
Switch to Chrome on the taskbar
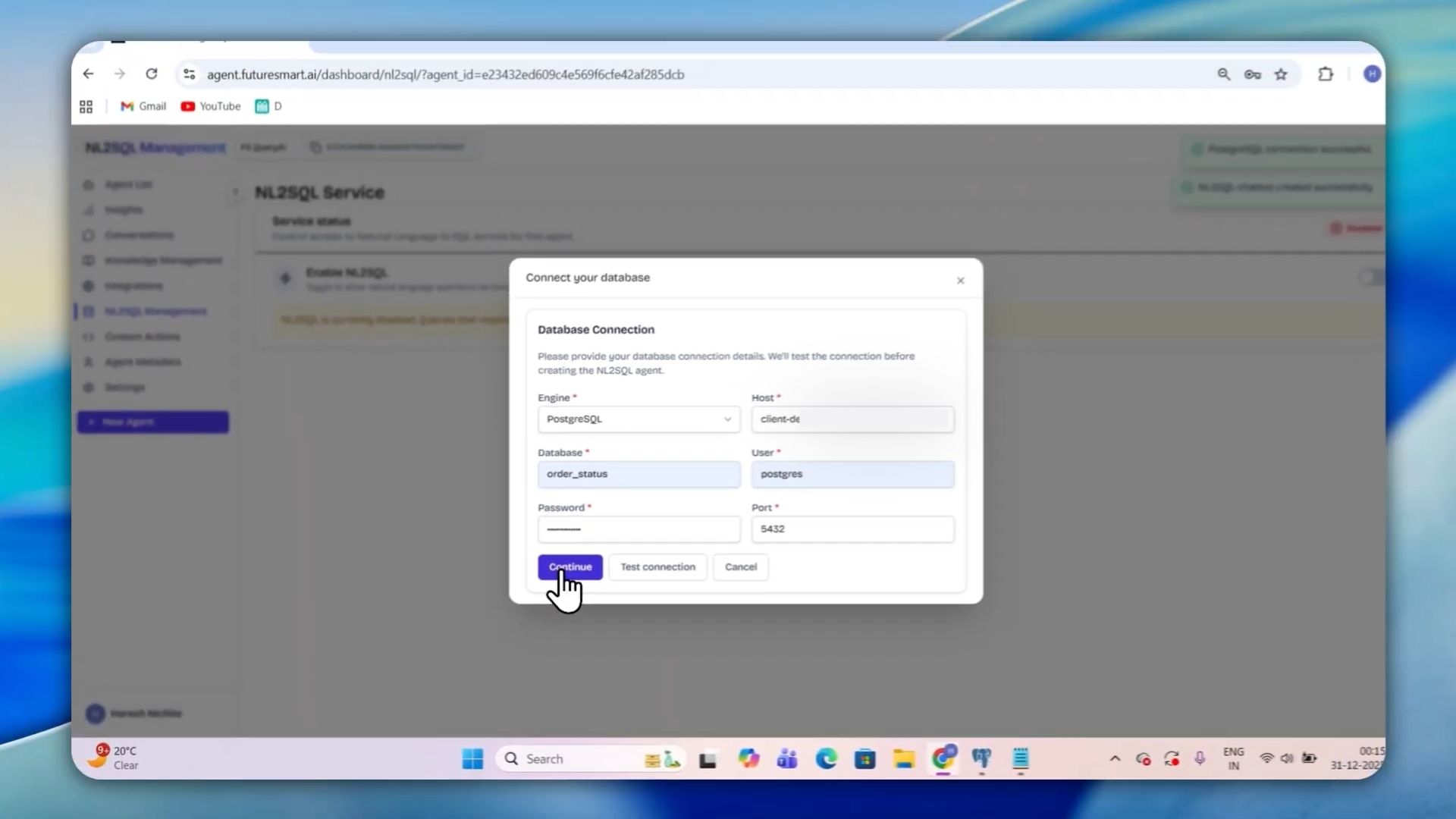[943, 758]
